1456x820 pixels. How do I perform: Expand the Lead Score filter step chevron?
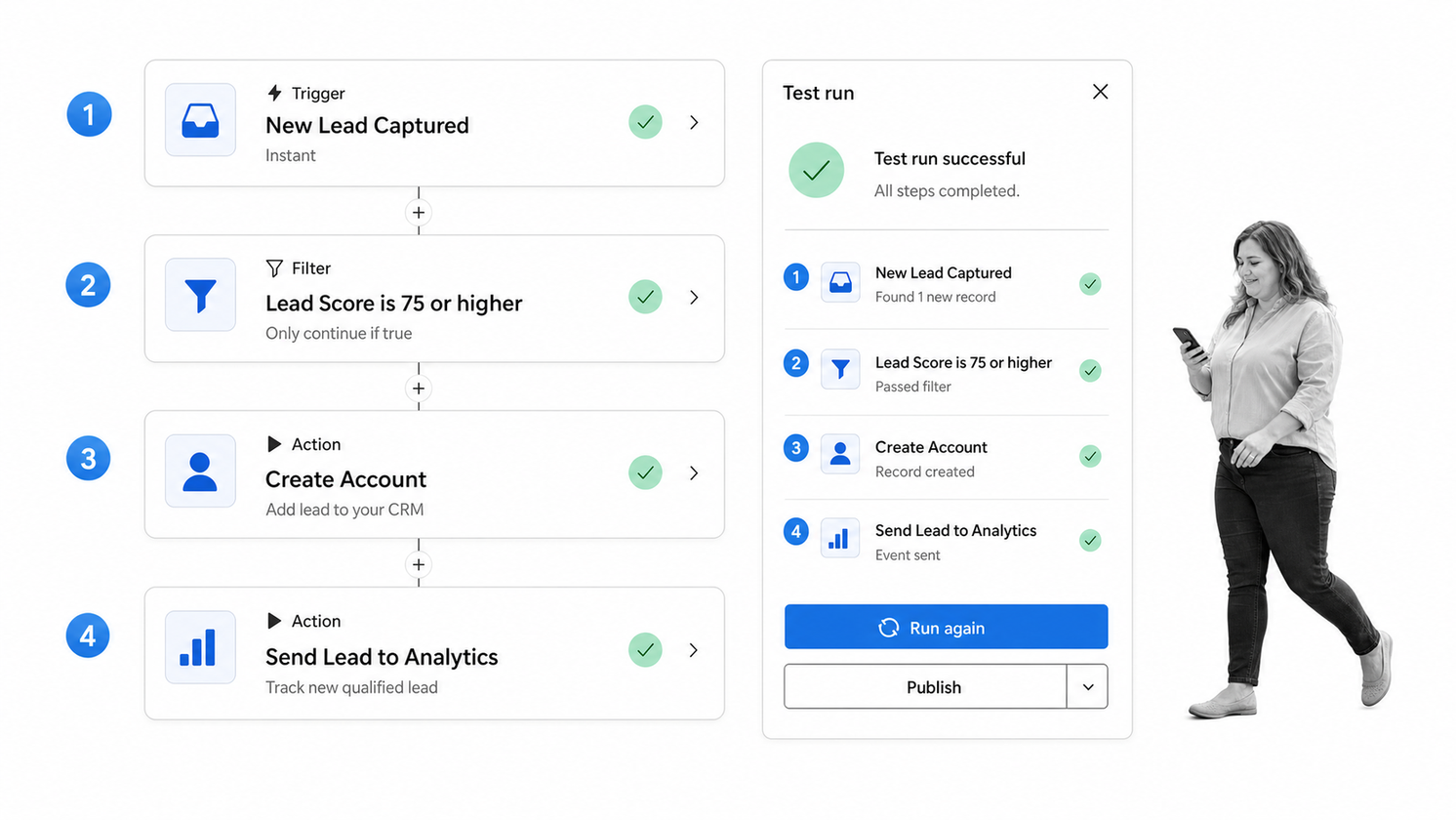[694, 297]
